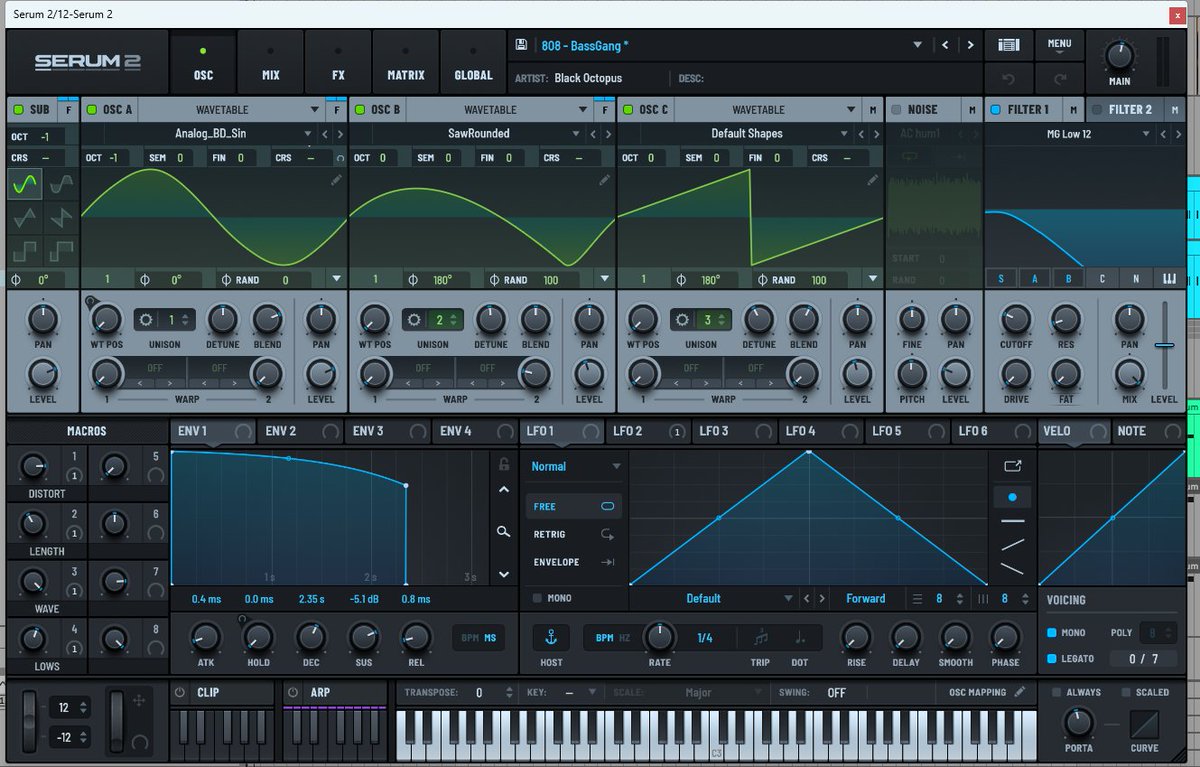Open OSC B unison gear settings
This screenshot has width=1200, height=767.
pyautogui.click(x=414, y=320)
